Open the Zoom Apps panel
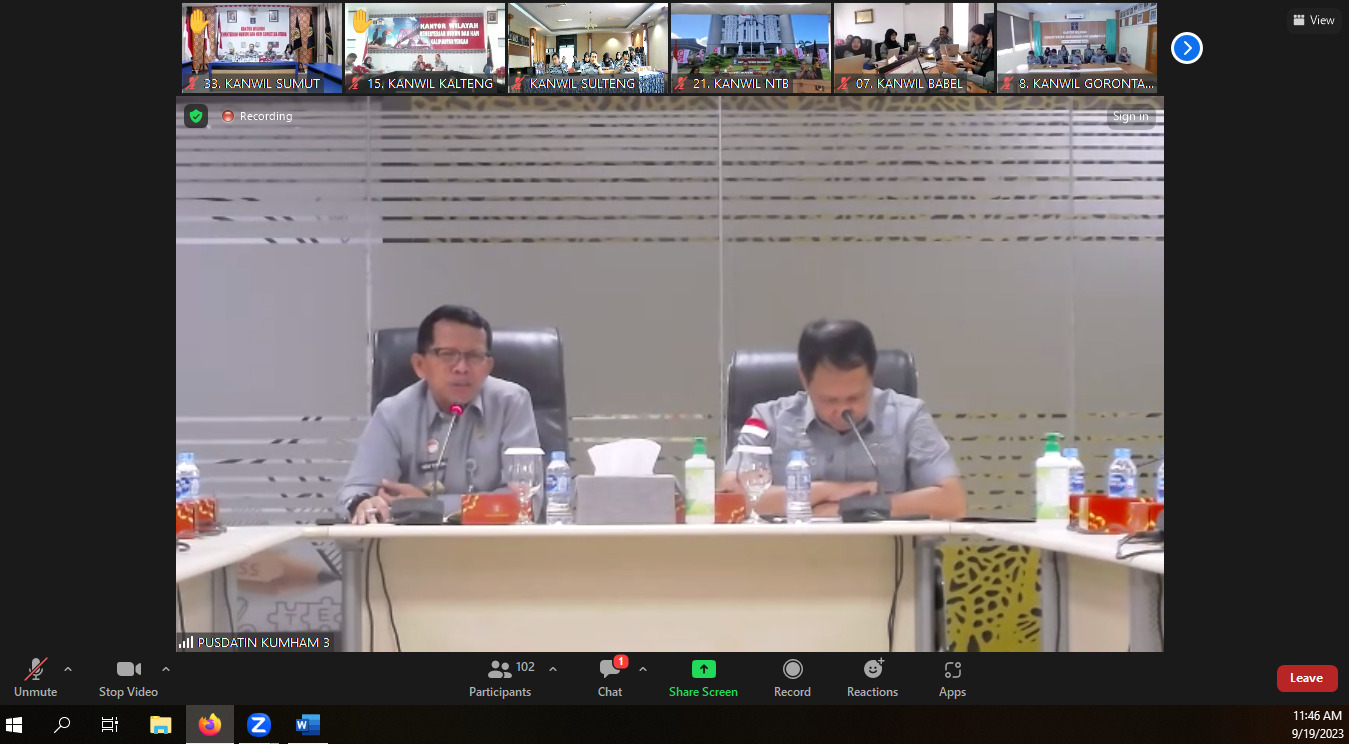The image size is (1349, 744). point(952,677)
